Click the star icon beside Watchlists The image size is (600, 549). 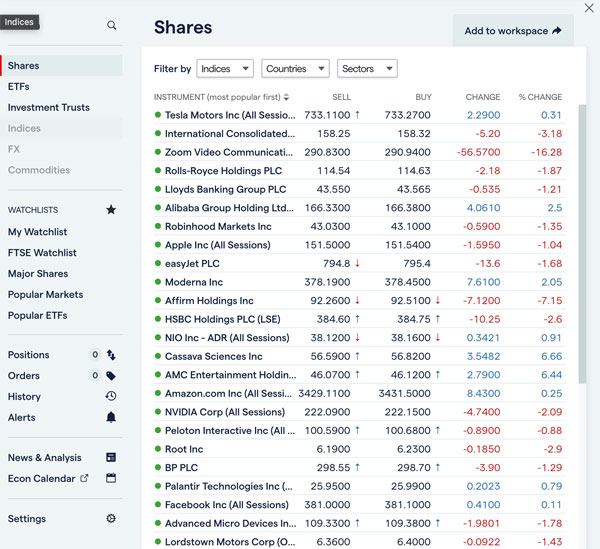pyautogui.click(x=111, y=210)
